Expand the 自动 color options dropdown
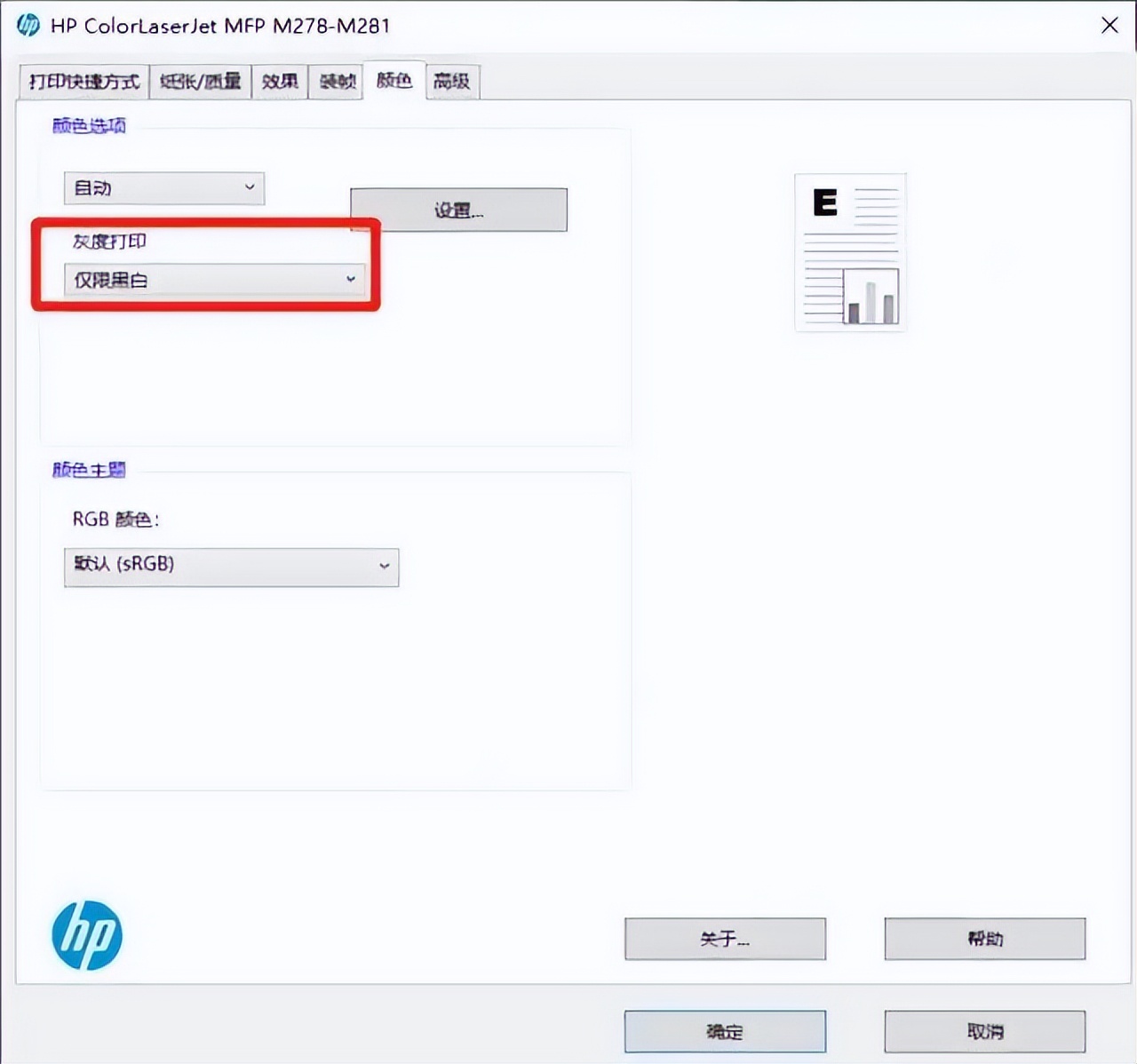Viewport: 1137px width, 1064px height. tap(164, 188)
